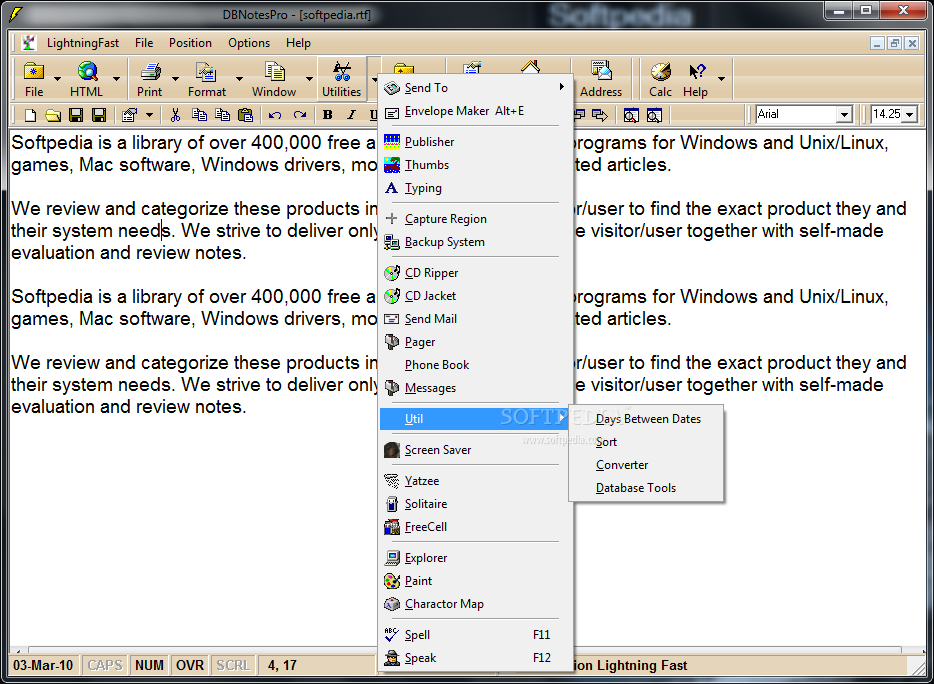Screen dimensions: 934x684
Task: Open CD Jacket menu item
Action: [x=476, y=296]
